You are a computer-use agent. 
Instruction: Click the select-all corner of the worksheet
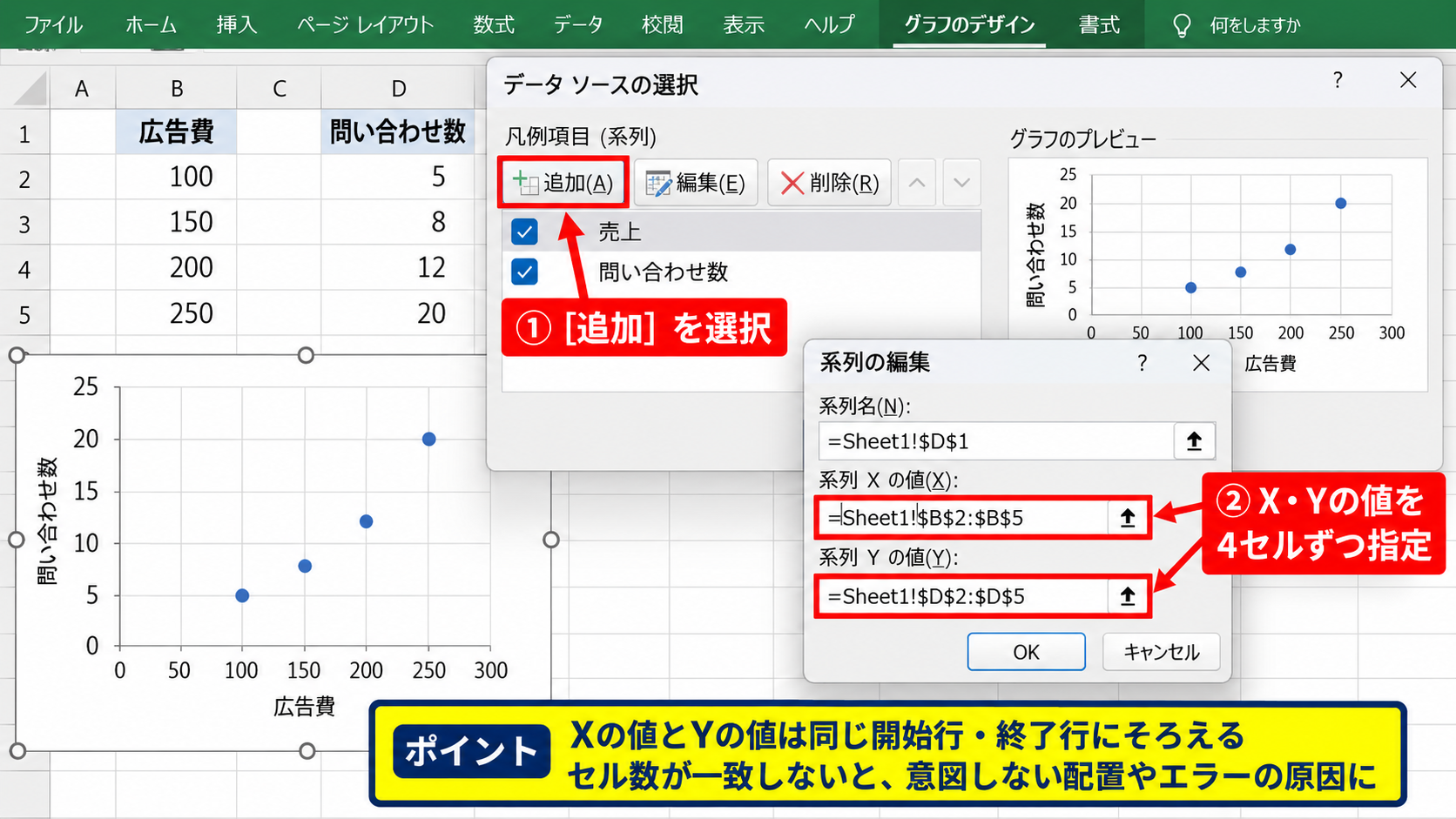tap(30, 89)
